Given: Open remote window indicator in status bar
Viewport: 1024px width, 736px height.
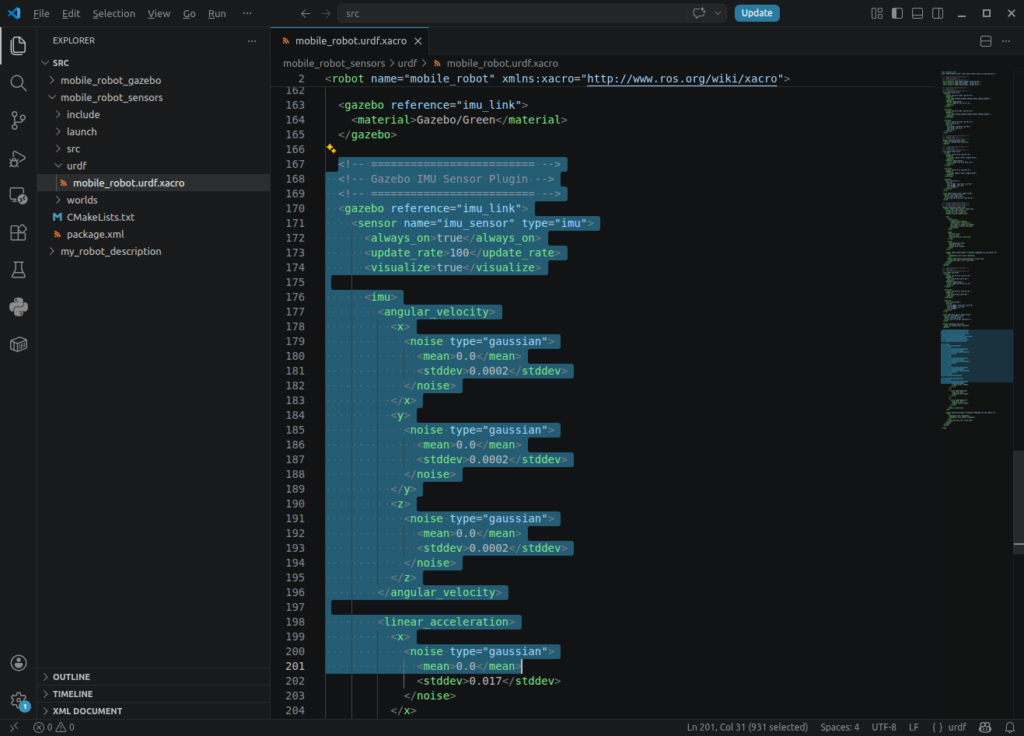Looking at the screenshot, I should (14, 727).
